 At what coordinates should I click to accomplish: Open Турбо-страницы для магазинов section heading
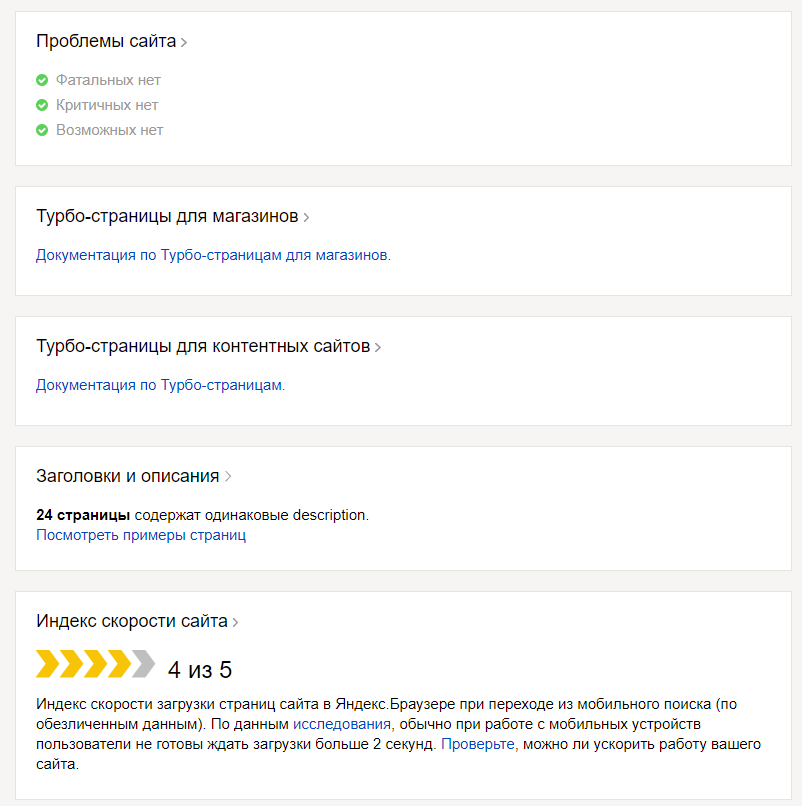tap(167, 216)
